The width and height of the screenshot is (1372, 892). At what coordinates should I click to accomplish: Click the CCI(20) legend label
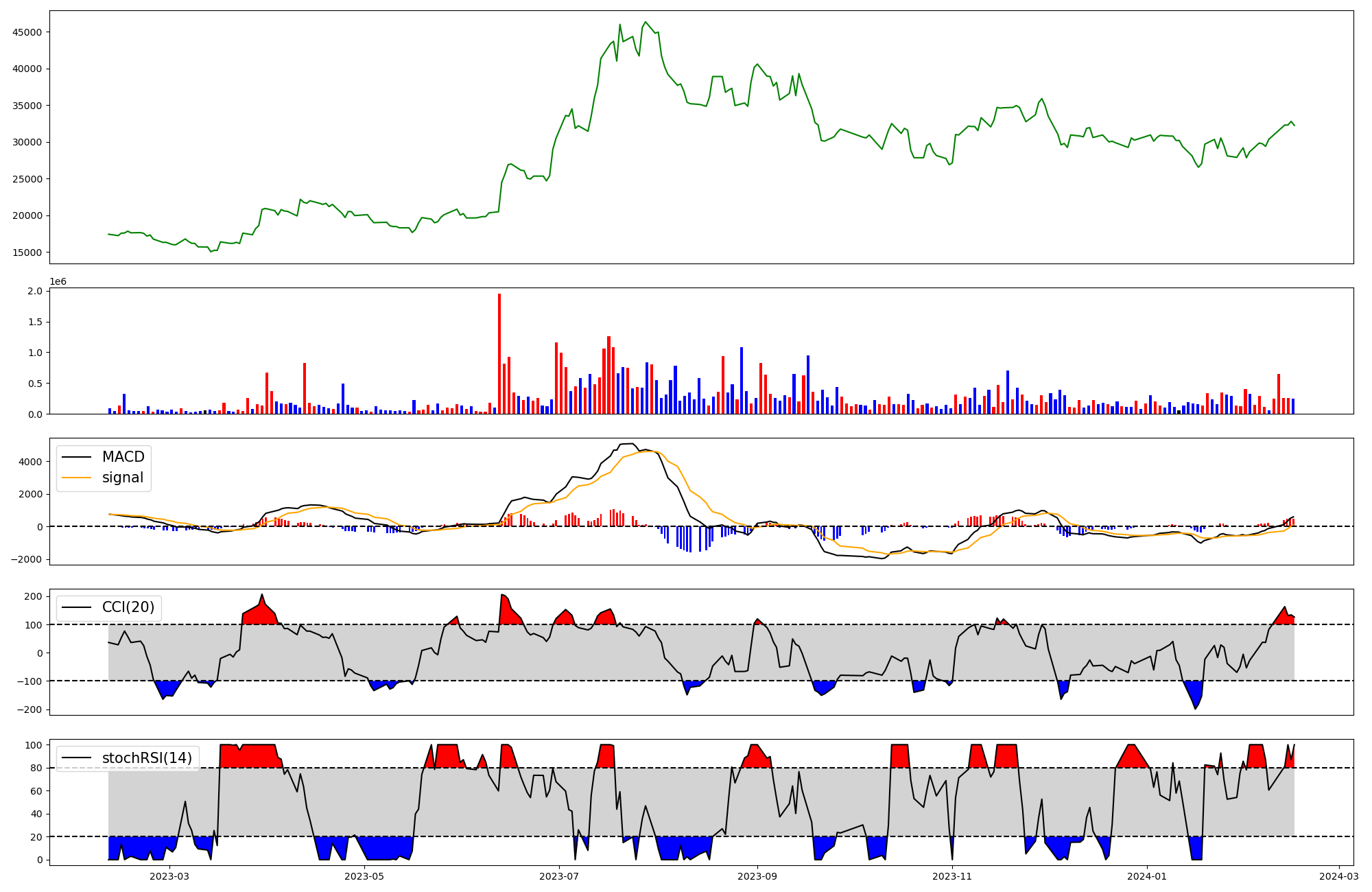coord(128,607)
